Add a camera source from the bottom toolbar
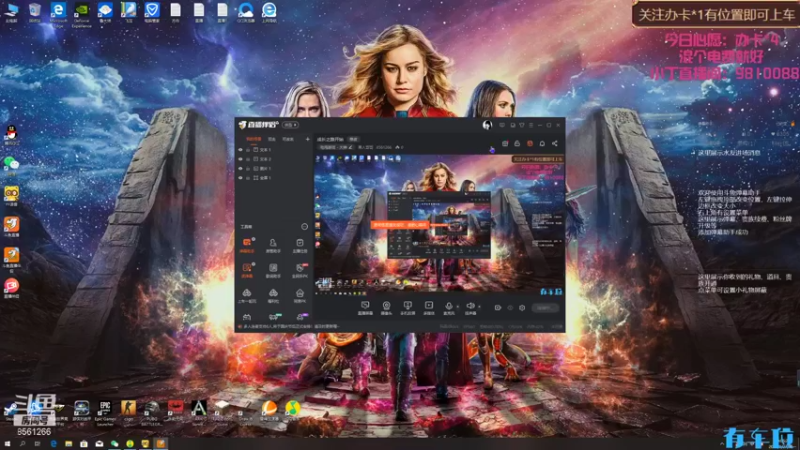The height and width of the screenshot is (450, 800). [x=386, y=308]
